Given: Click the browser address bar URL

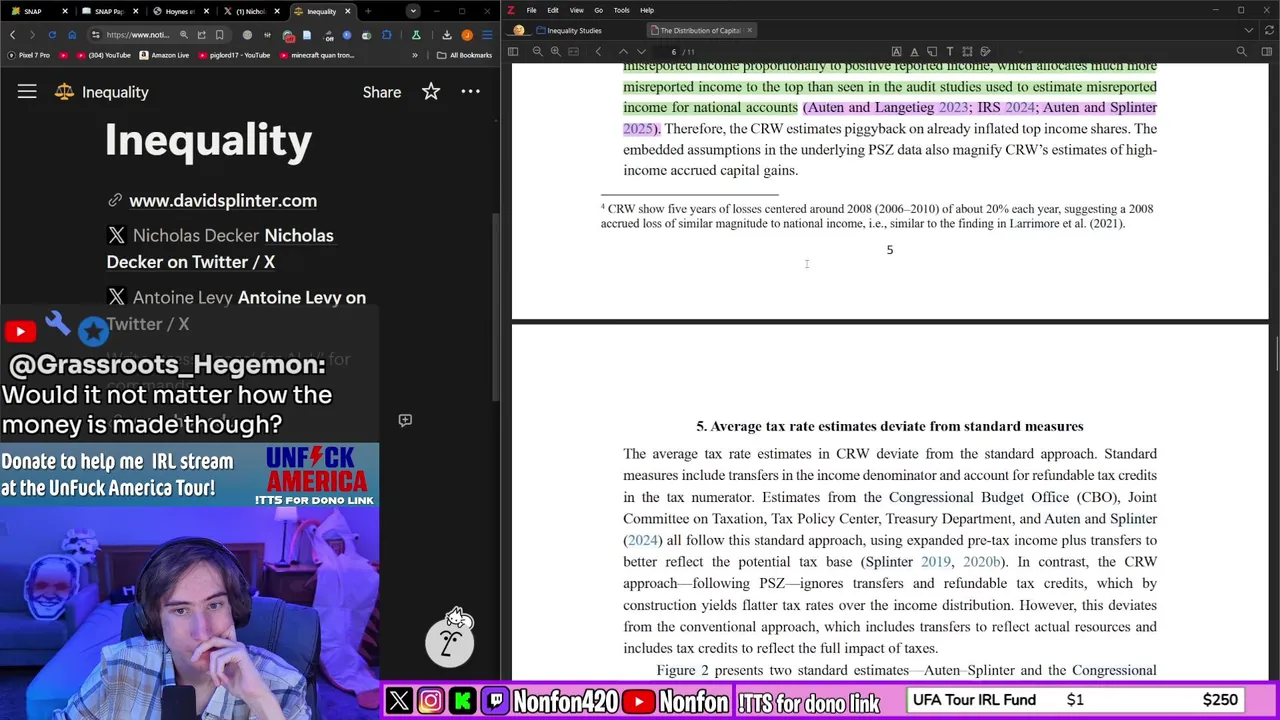Looking at the screenshot, I should point(137,35).
